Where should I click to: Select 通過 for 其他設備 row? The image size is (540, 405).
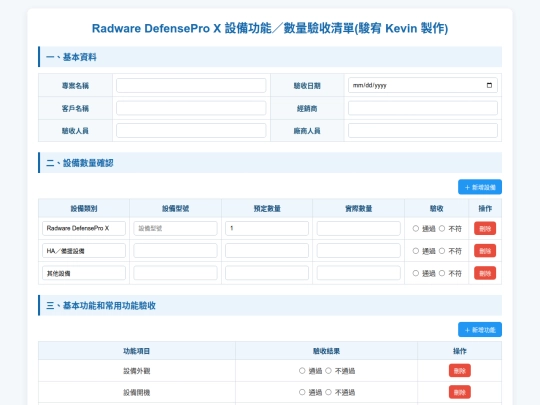[x=416, y=273]
